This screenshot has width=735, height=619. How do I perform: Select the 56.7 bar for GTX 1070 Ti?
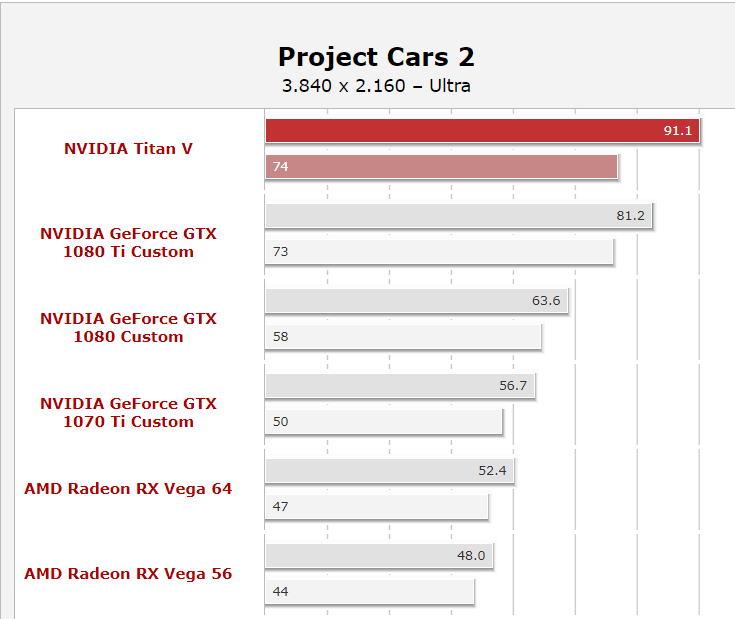(400, 386)
